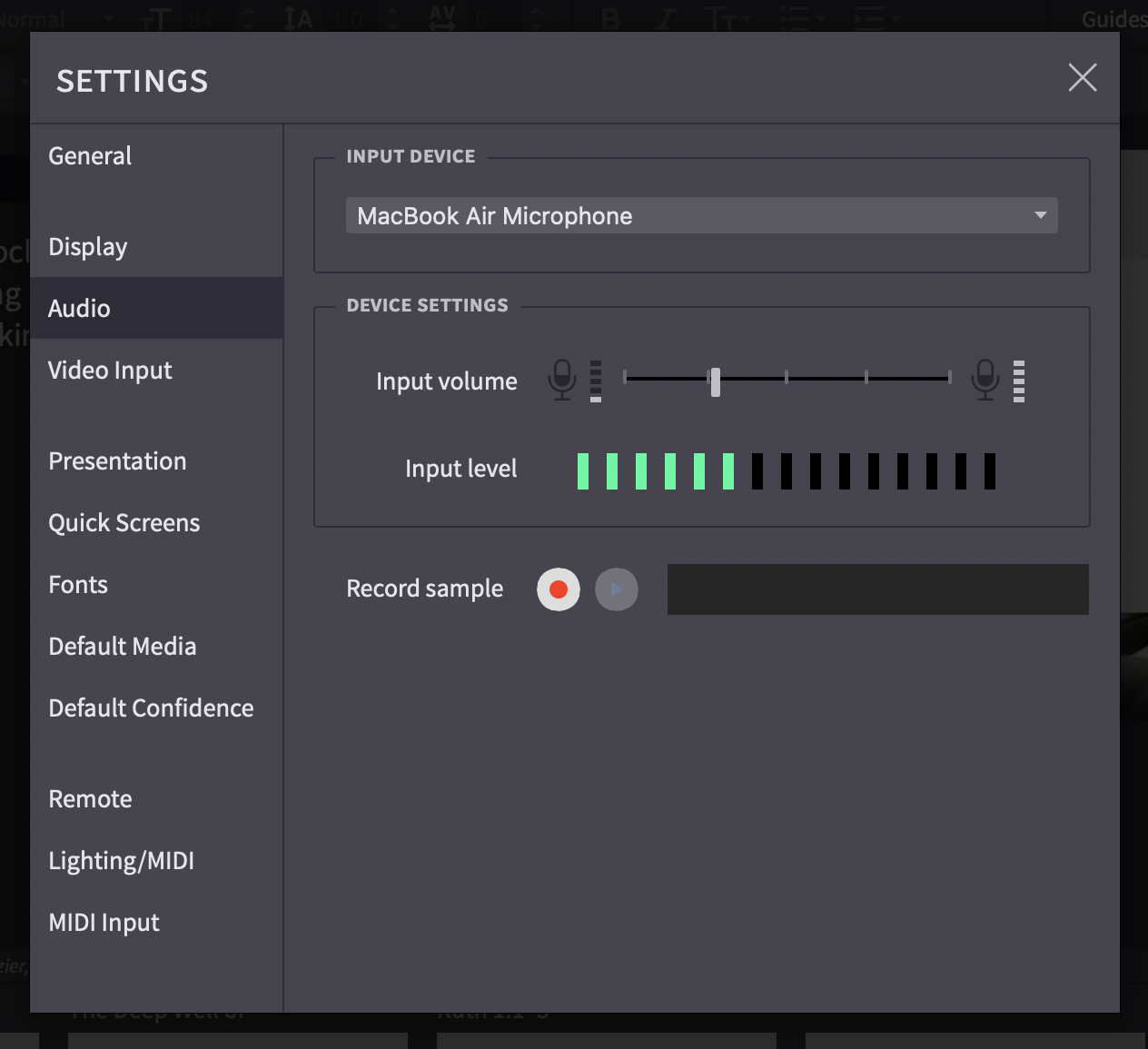
Task: Click the Input volume label
Action: coord(447,381)
